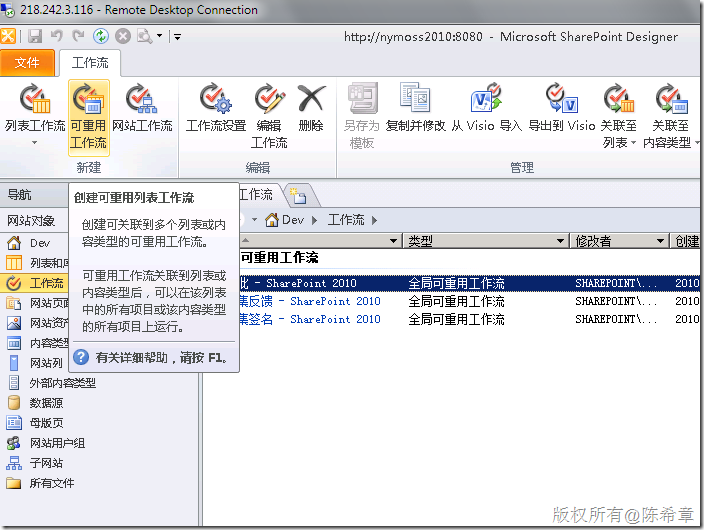Click the Save icon in quick access toolbar
This screenshot has width=704, height=530.
pyautogui.click(x=35, y=36)
